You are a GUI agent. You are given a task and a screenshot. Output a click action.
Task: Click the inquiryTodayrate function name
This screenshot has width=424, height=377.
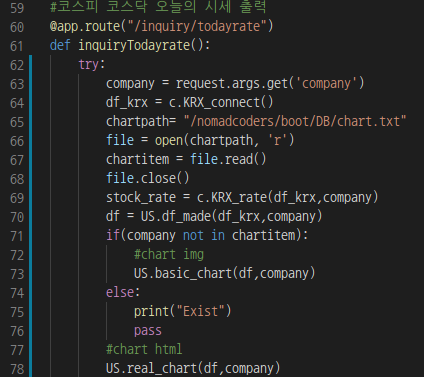point(134,45)
